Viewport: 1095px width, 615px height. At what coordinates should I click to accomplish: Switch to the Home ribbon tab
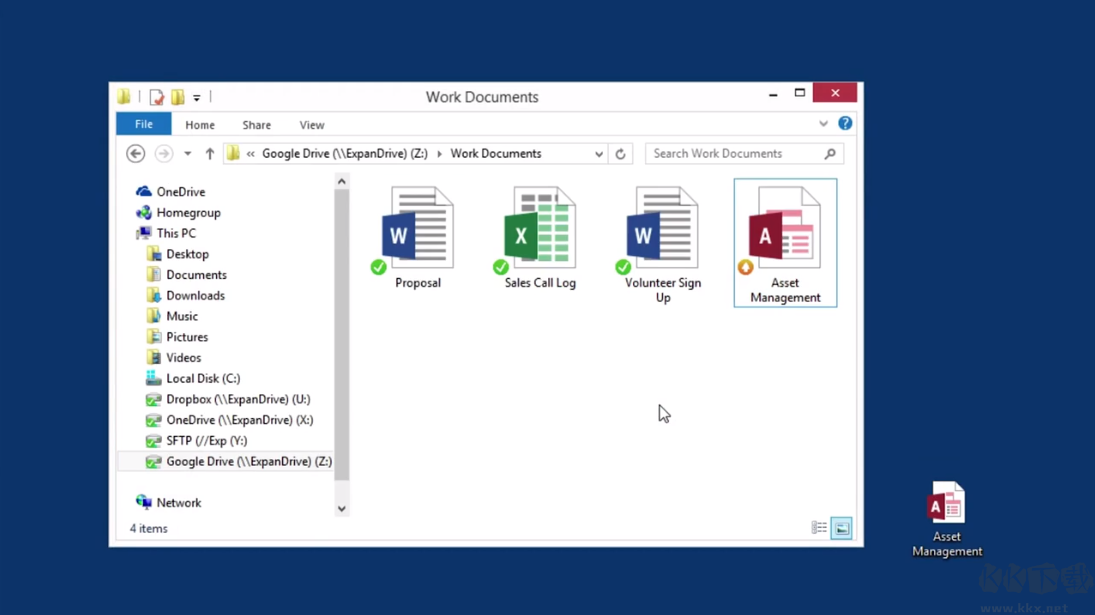click(200, 125)
